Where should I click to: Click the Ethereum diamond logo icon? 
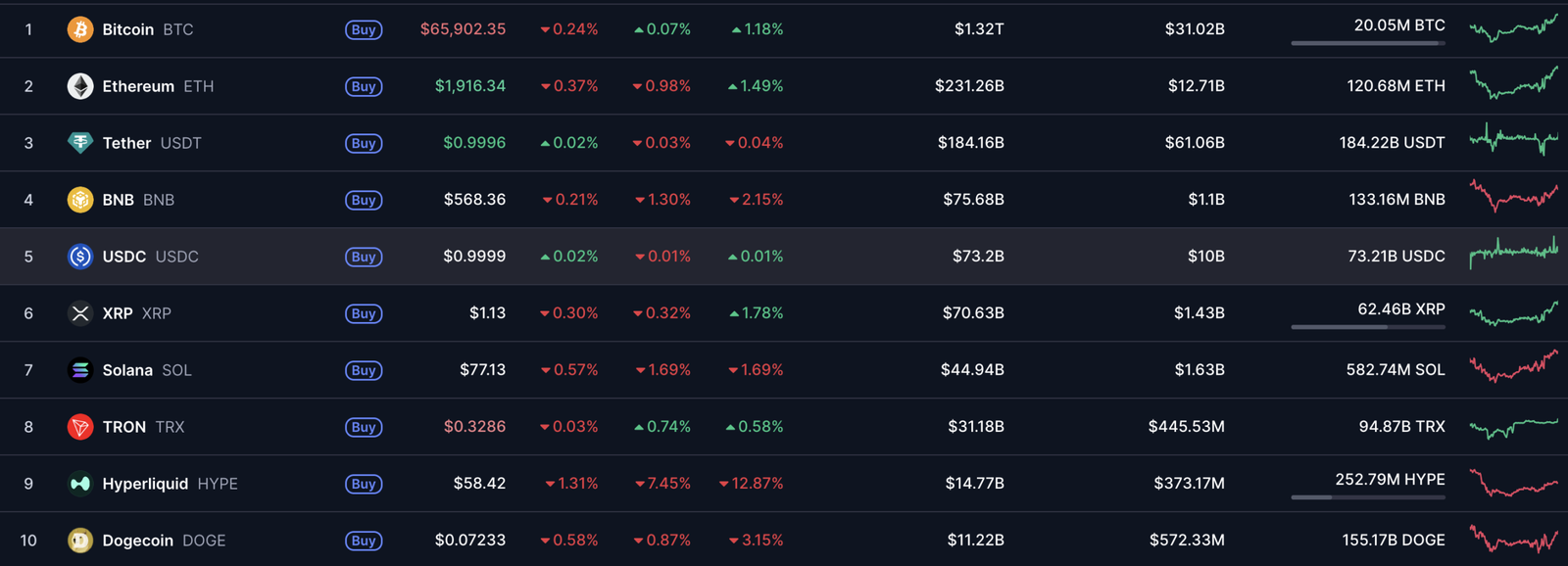click(80, 86)
